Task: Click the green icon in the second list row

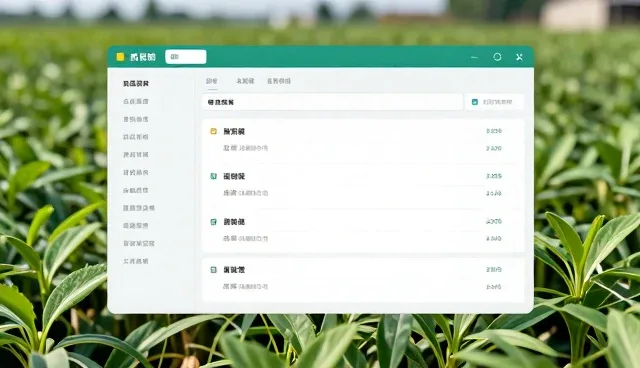Action: (213, 176)
